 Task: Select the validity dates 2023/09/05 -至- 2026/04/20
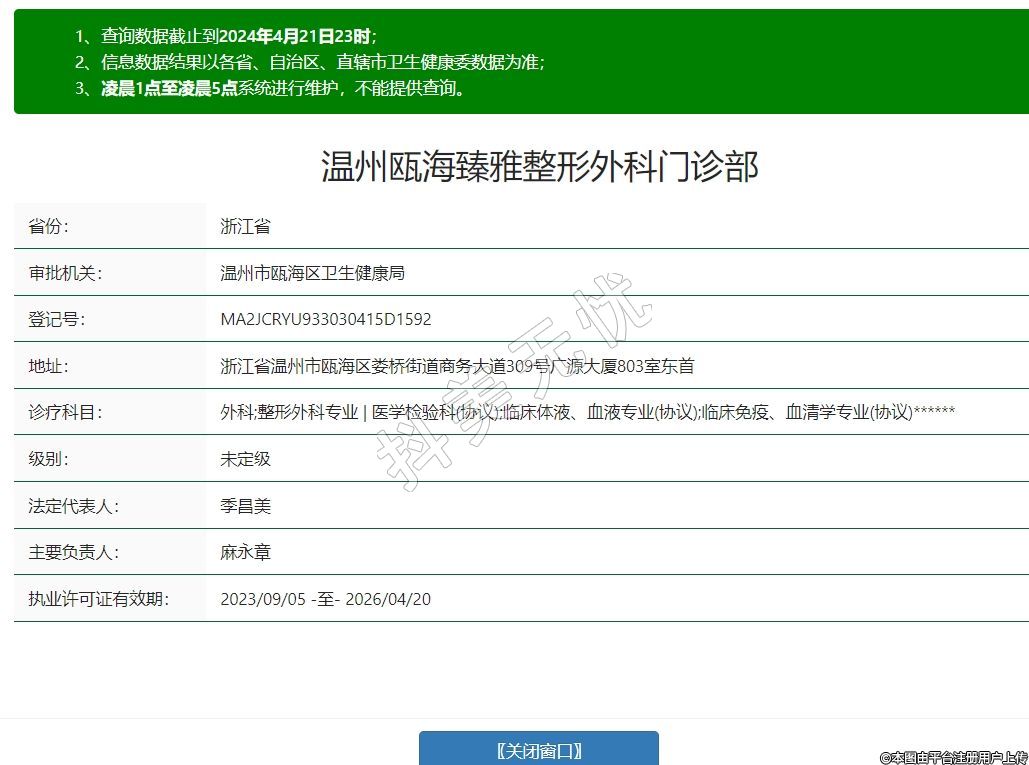click(325, 599)
